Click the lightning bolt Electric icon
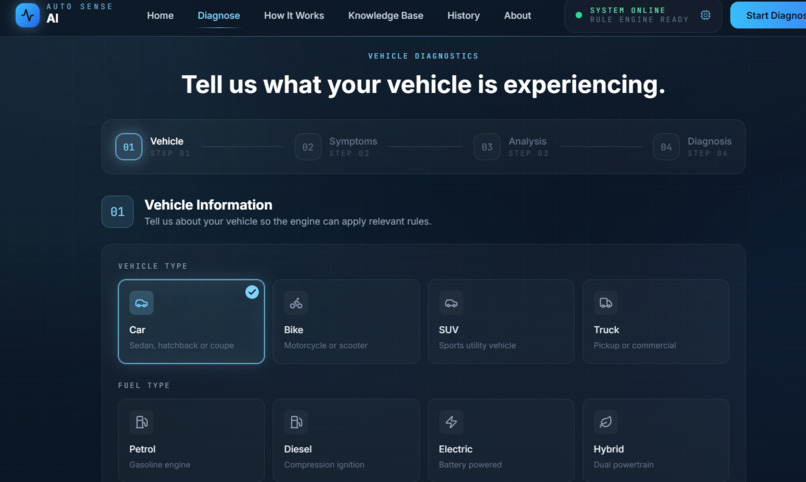 coord(451,422)
